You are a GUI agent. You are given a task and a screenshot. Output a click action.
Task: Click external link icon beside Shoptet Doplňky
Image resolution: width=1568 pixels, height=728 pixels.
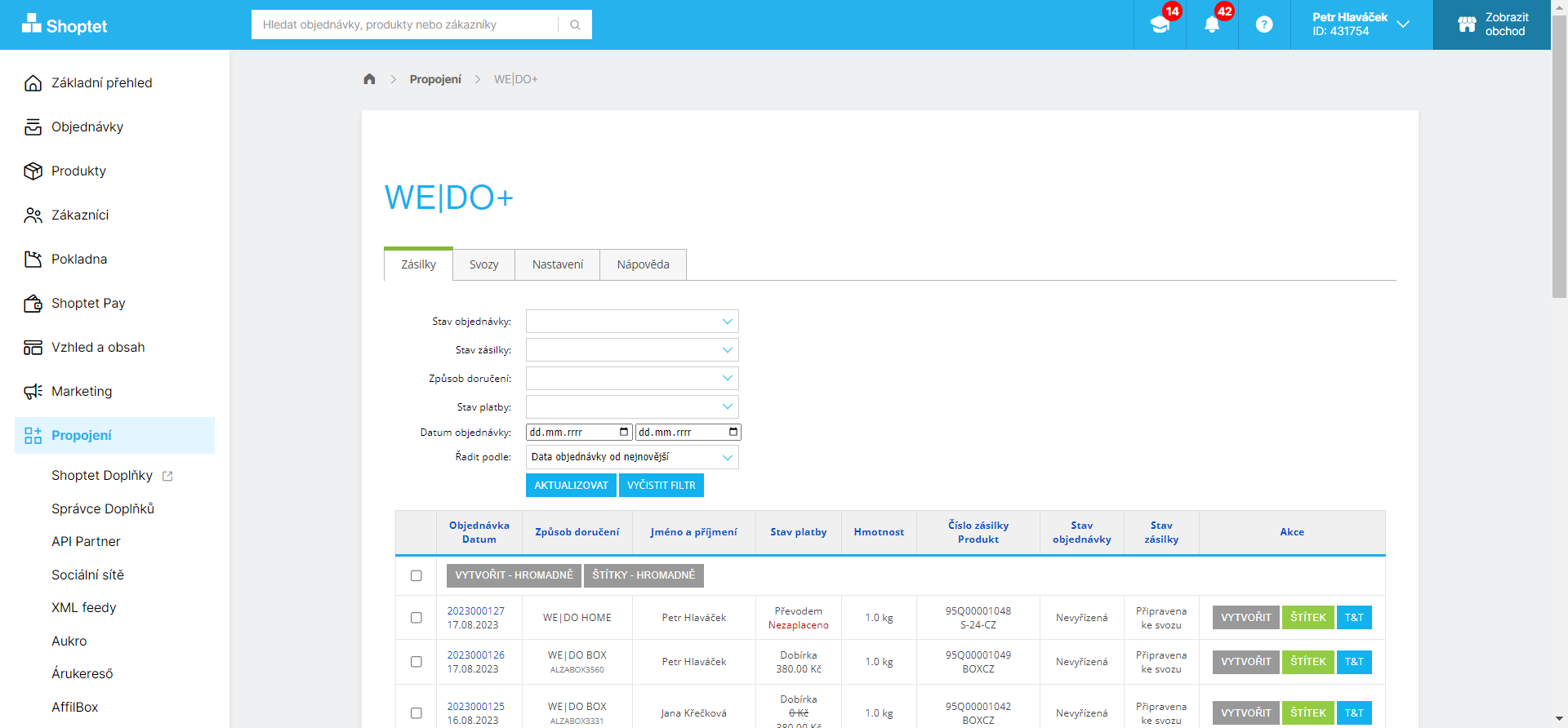167,476
